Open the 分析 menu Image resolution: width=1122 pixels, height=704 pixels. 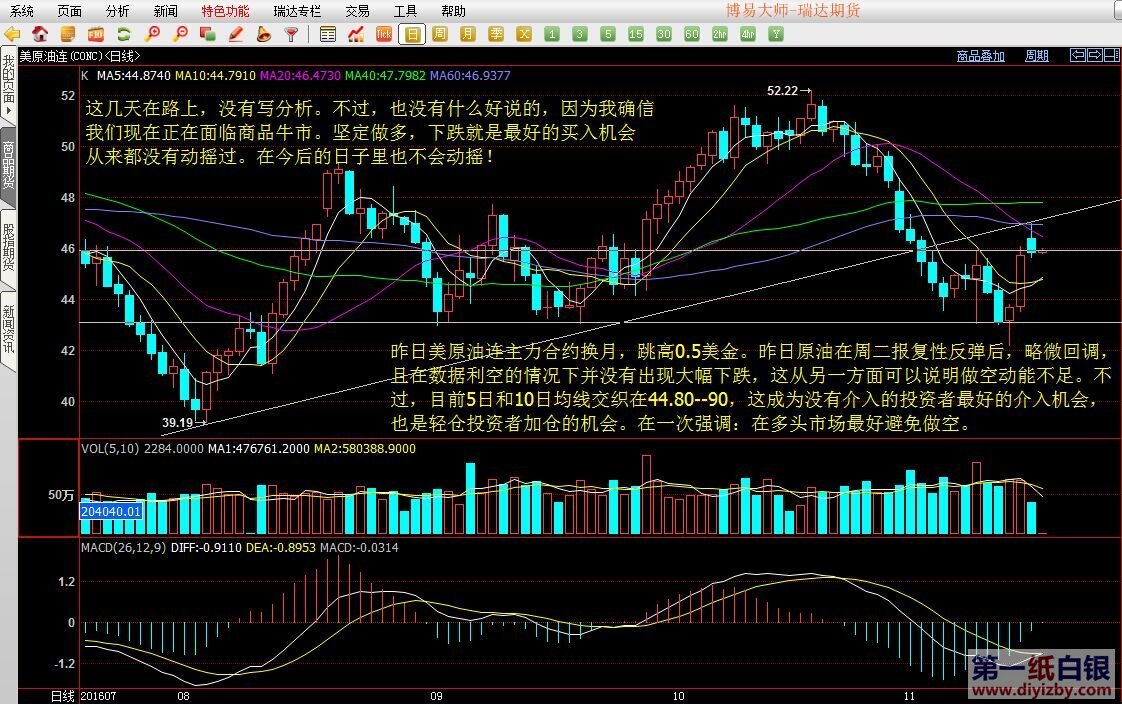point(117,11)
